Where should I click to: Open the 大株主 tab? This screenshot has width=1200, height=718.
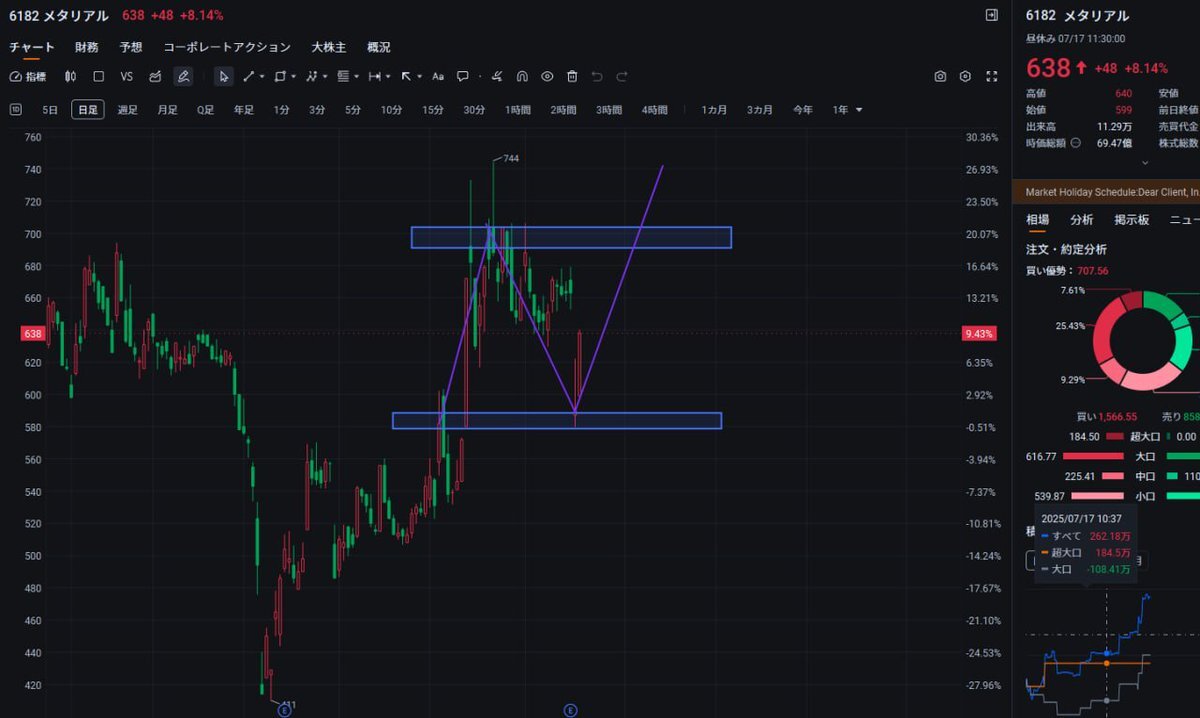coord(329,47)
